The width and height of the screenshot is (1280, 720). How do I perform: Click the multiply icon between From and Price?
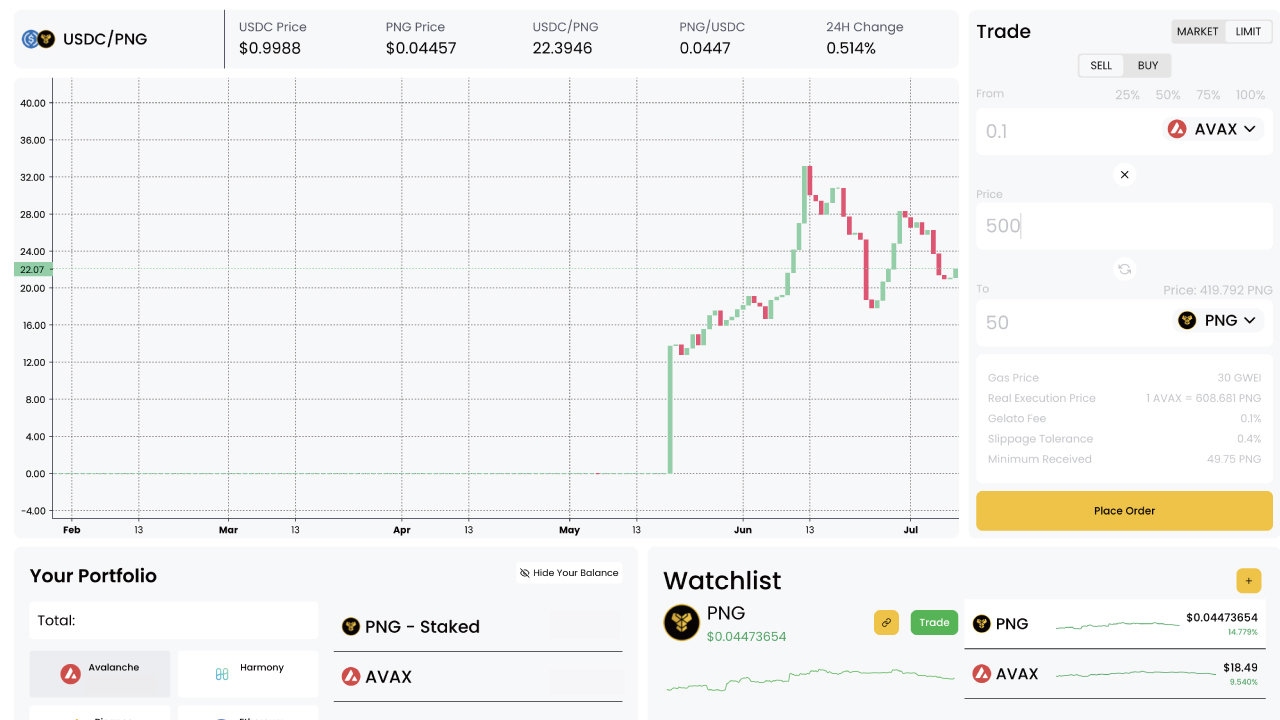[1124, 174]
